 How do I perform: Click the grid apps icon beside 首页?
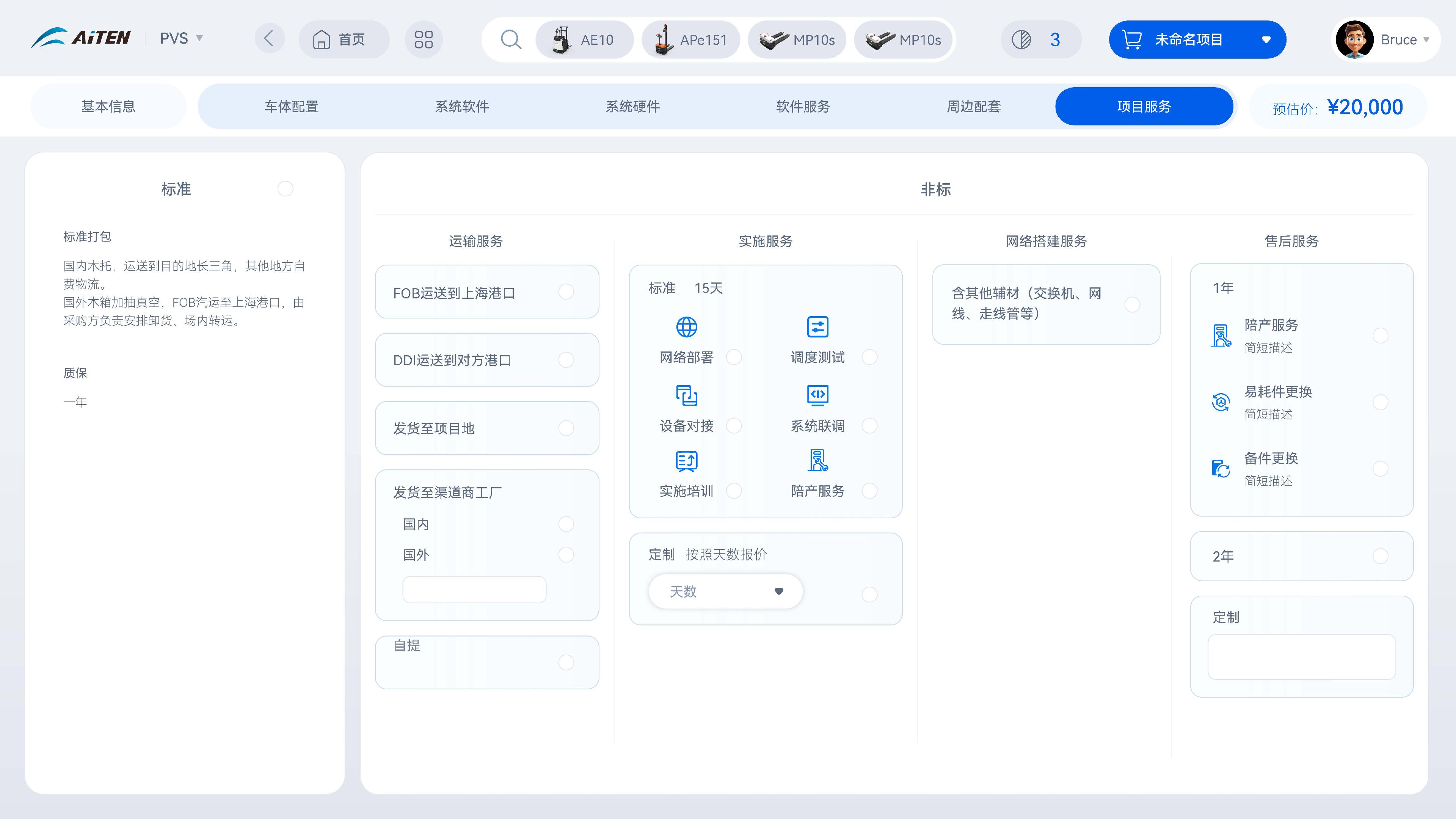[x=424, y=39]
